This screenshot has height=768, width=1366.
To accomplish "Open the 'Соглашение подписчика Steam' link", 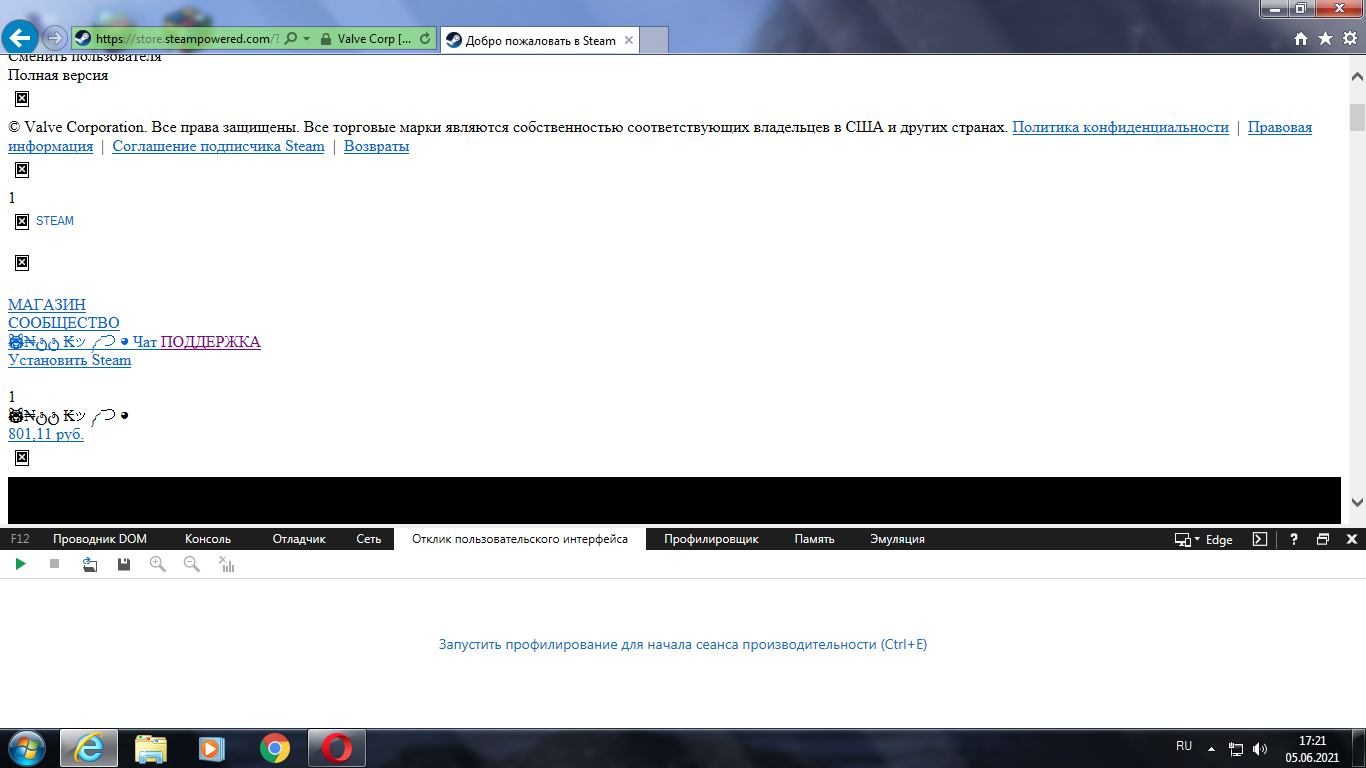I will [x=218, y=146].
